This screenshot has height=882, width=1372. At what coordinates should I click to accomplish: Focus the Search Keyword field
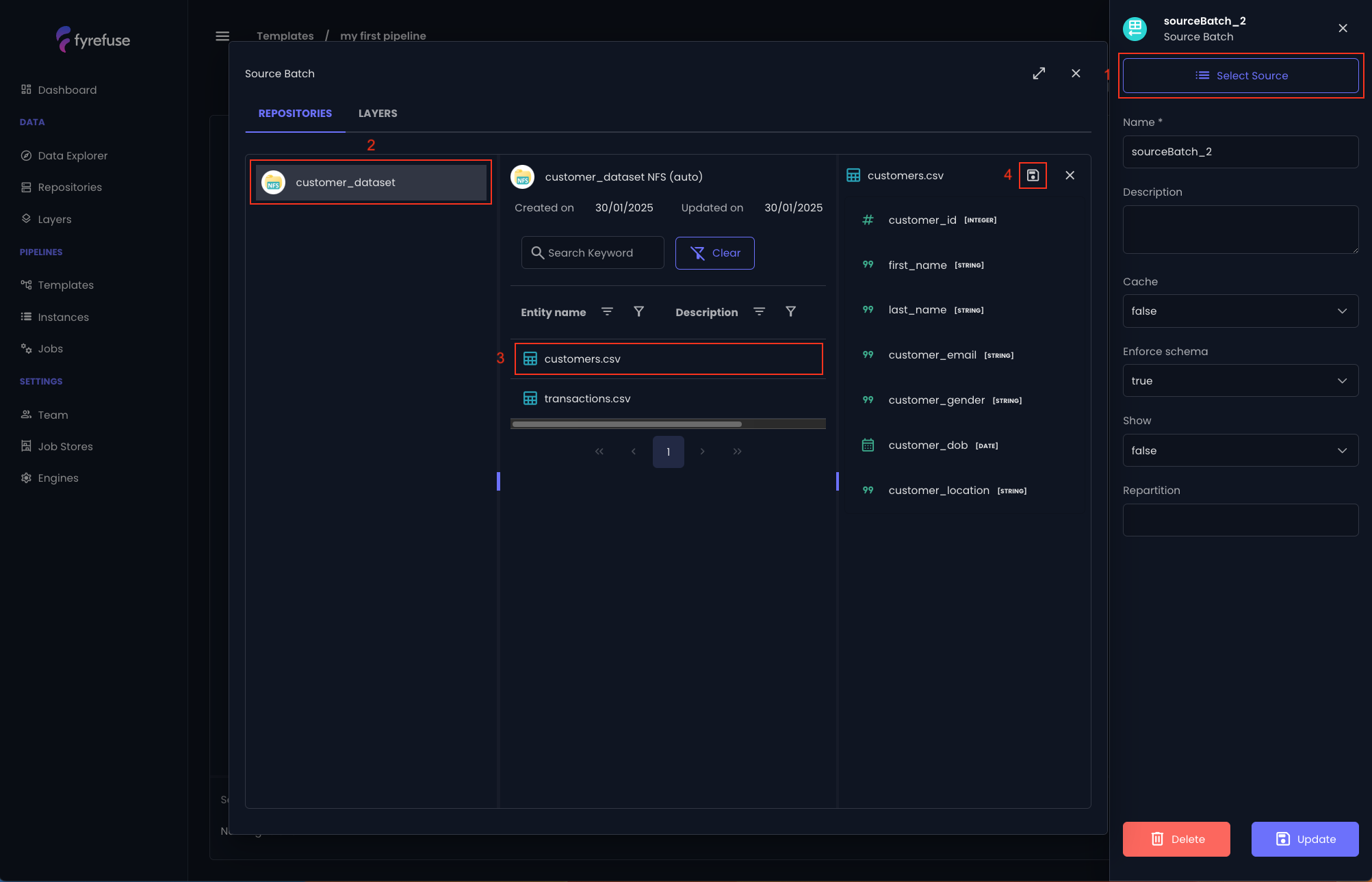(593, 252)
